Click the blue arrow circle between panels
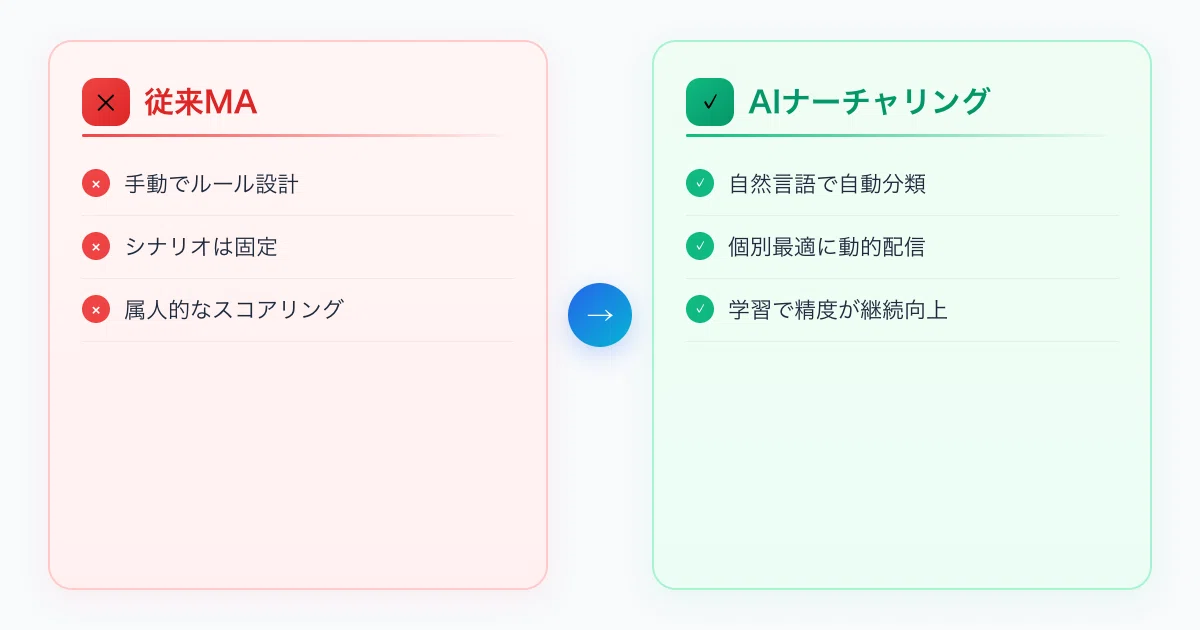Image resolution: width=1200 pixels, height=630 pixels. point(600,315)
